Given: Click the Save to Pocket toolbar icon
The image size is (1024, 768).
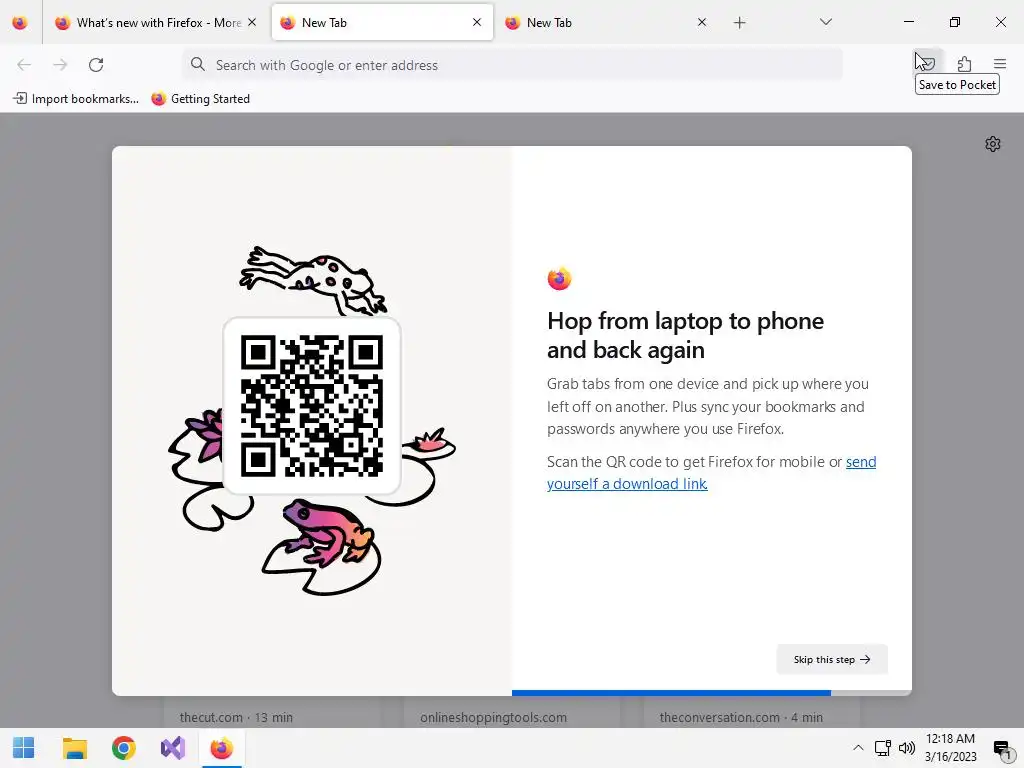Looking at the screenshot, I should 927,64.
